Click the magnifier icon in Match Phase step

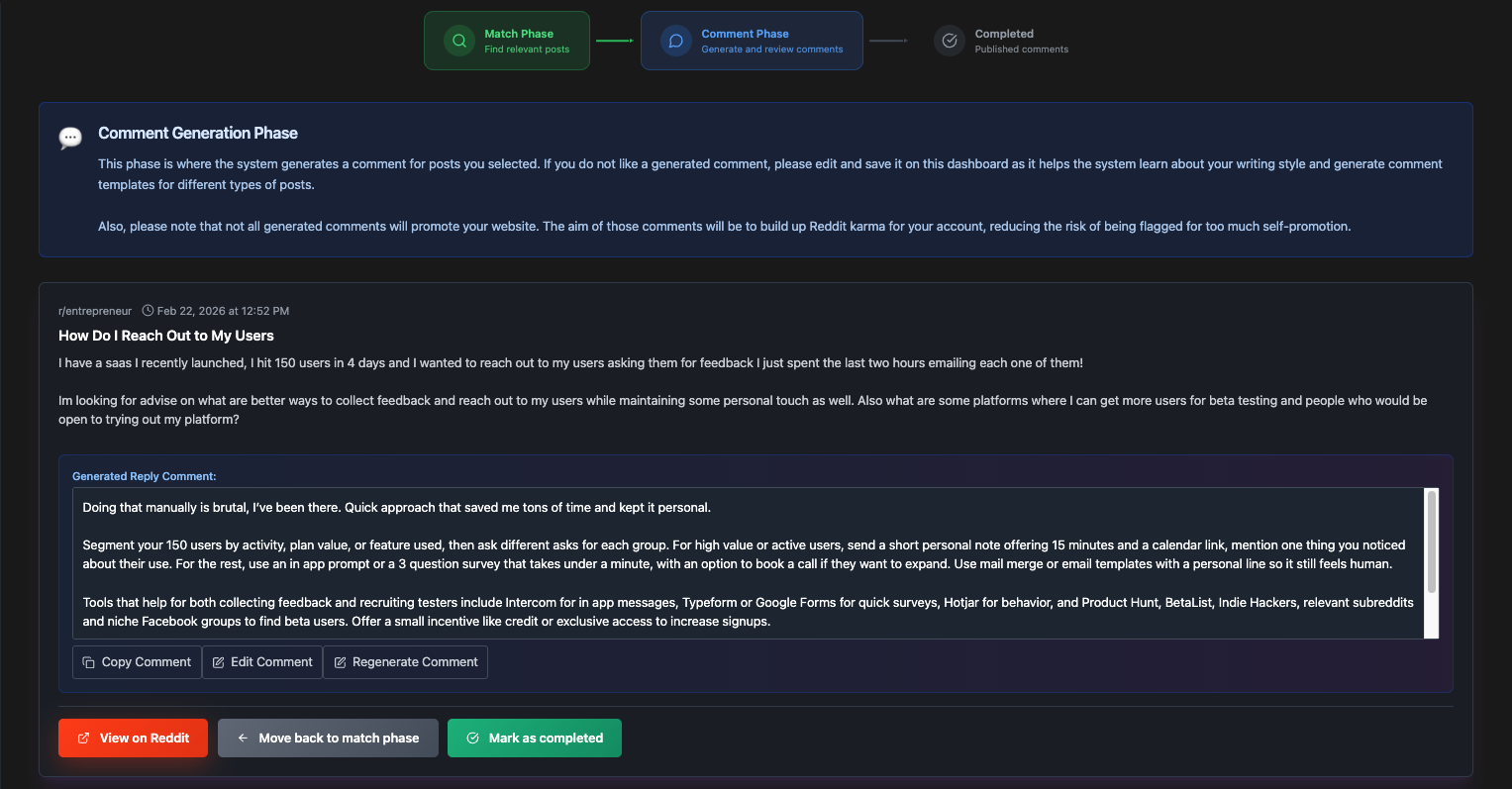pos(459,41)
